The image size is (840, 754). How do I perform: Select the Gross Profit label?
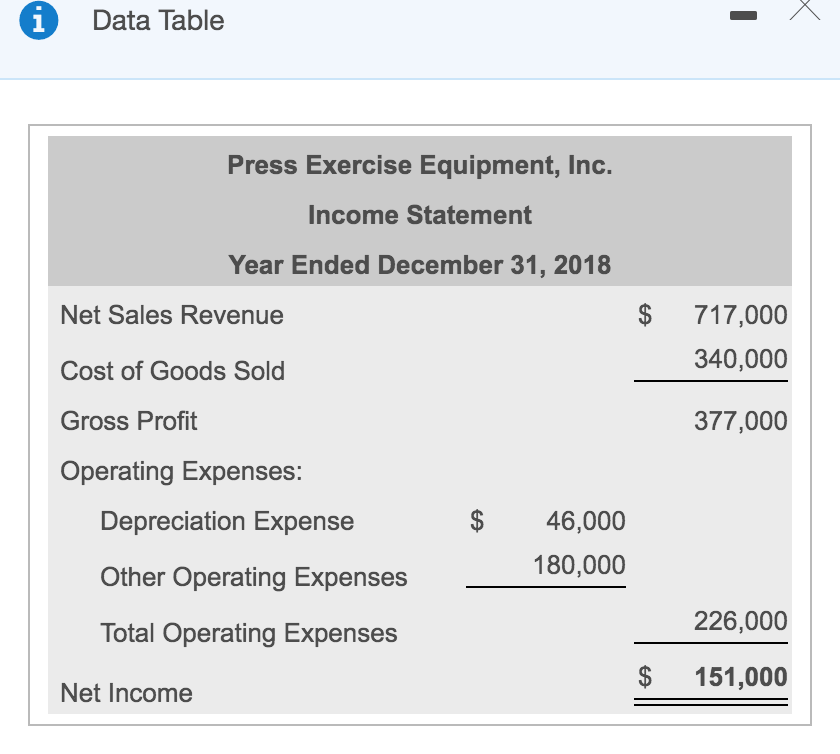(x=129, y=421)
